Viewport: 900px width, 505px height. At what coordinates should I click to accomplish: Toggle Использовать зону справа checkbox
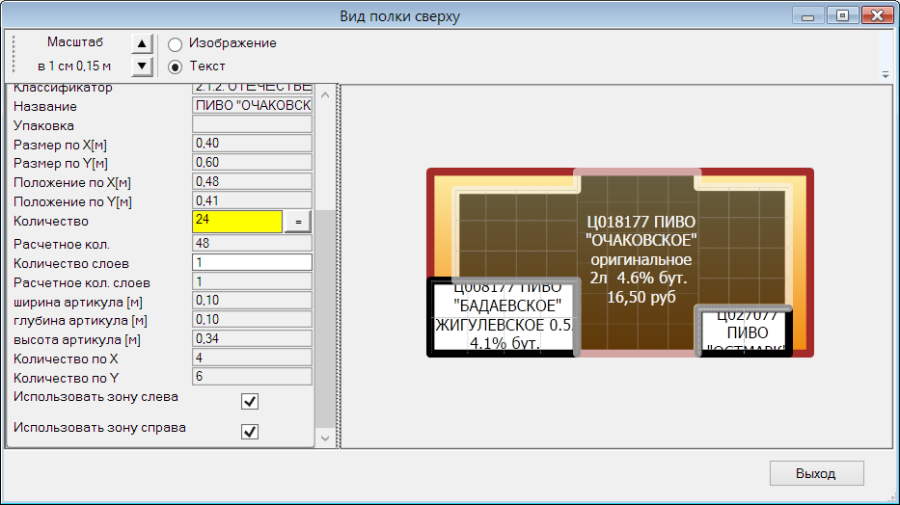[250, 432]
